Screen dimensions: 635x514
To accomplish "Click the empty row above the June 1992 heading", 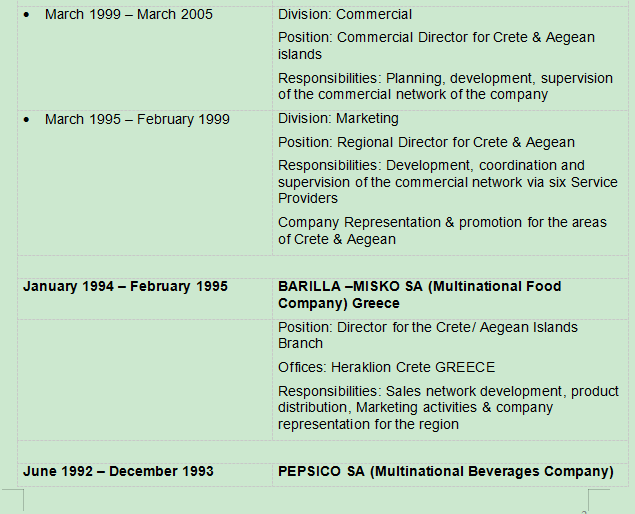I will [x=300, y=449].
